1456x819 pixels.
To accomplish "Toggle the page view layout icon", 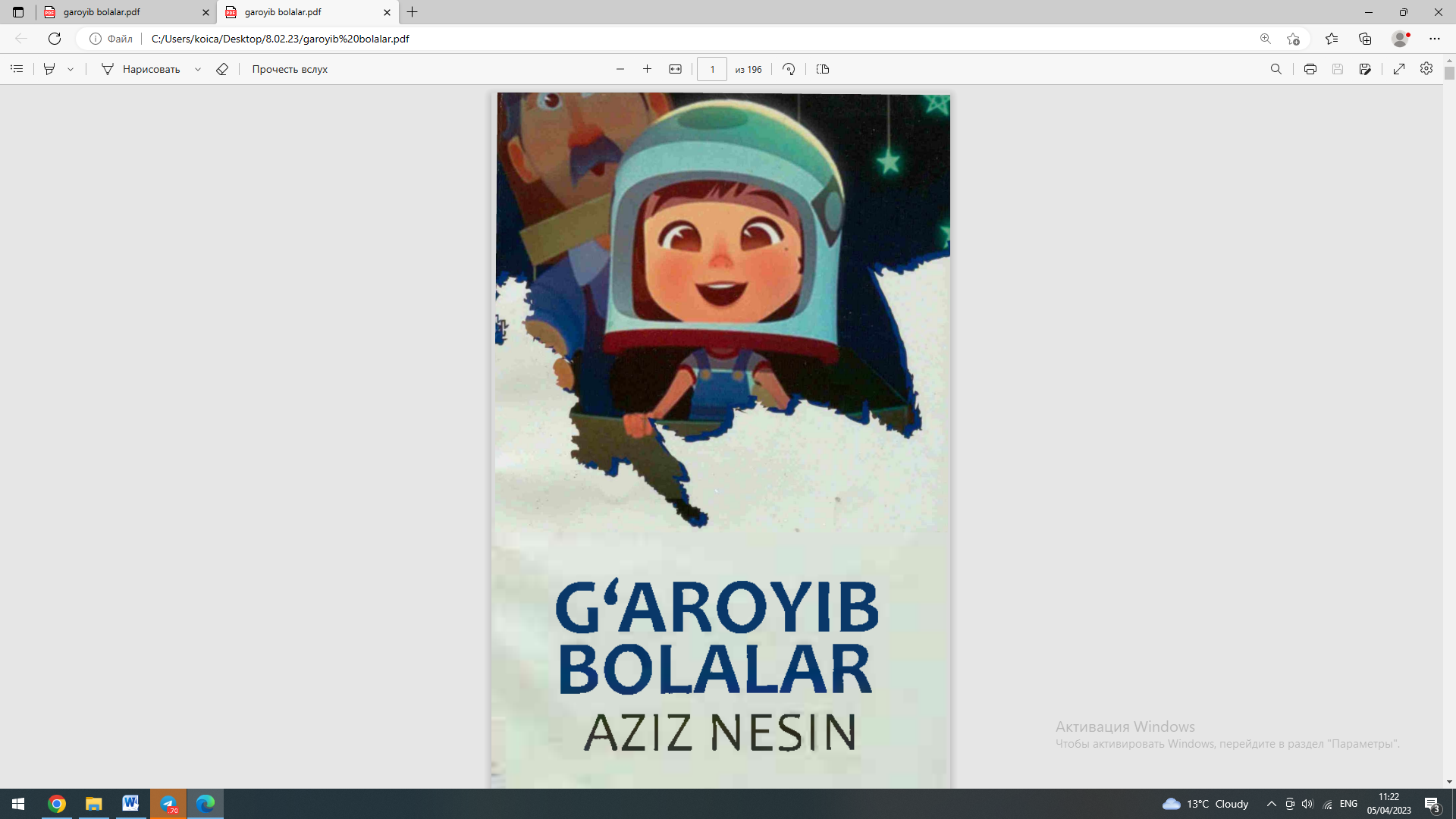I will (x=823, y=69).
